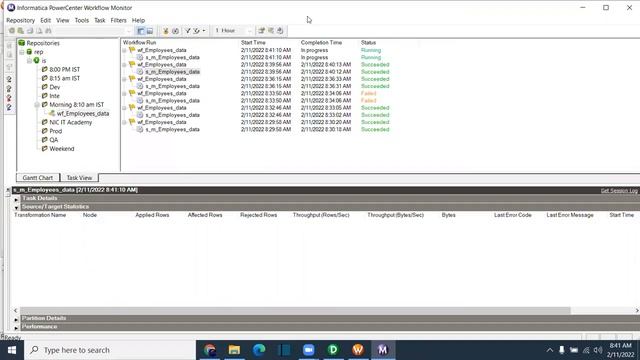Click the Get Session Log link

click(x=618, y=191)
